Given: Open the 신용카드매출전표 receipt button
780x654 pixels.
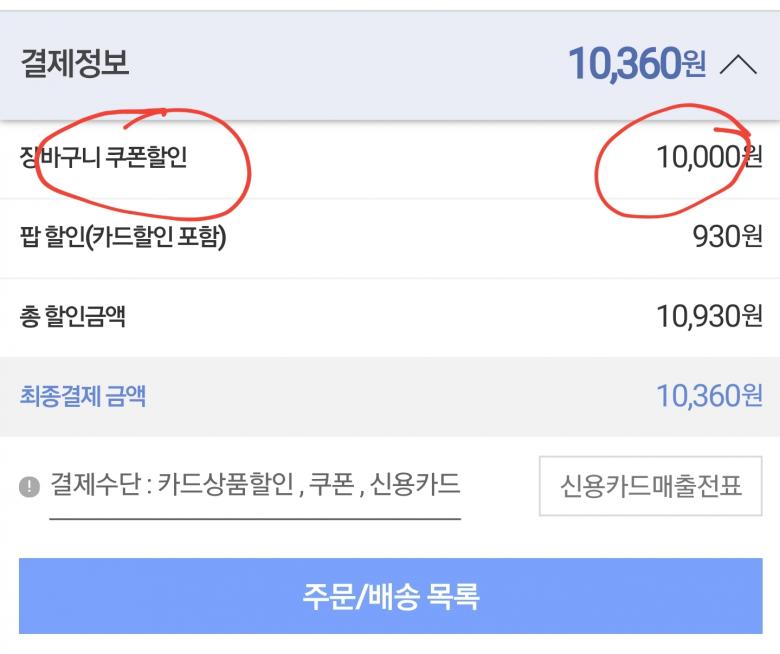Looking at the screenshot, I should pyautogui.click(x=651, y=487).
